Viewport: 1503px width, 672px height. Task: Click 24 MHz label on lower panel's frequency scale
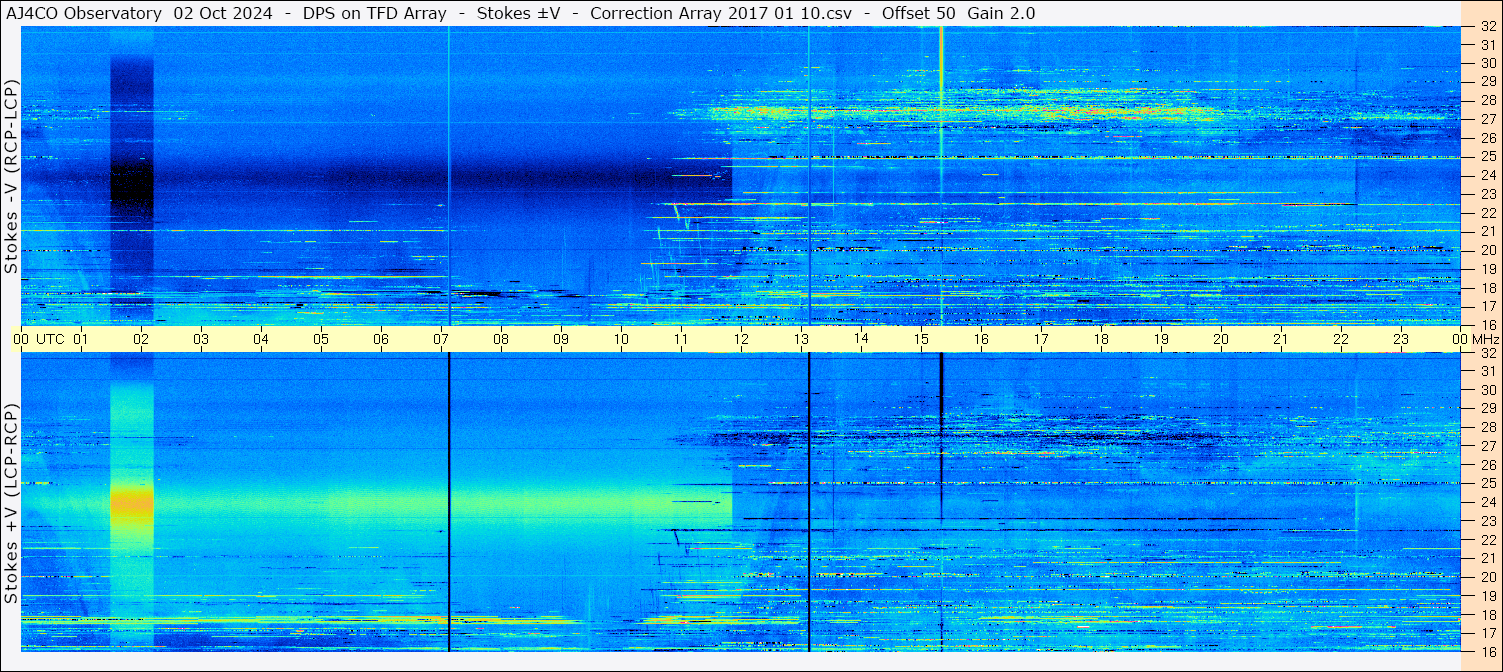(x=1487, y=502)
